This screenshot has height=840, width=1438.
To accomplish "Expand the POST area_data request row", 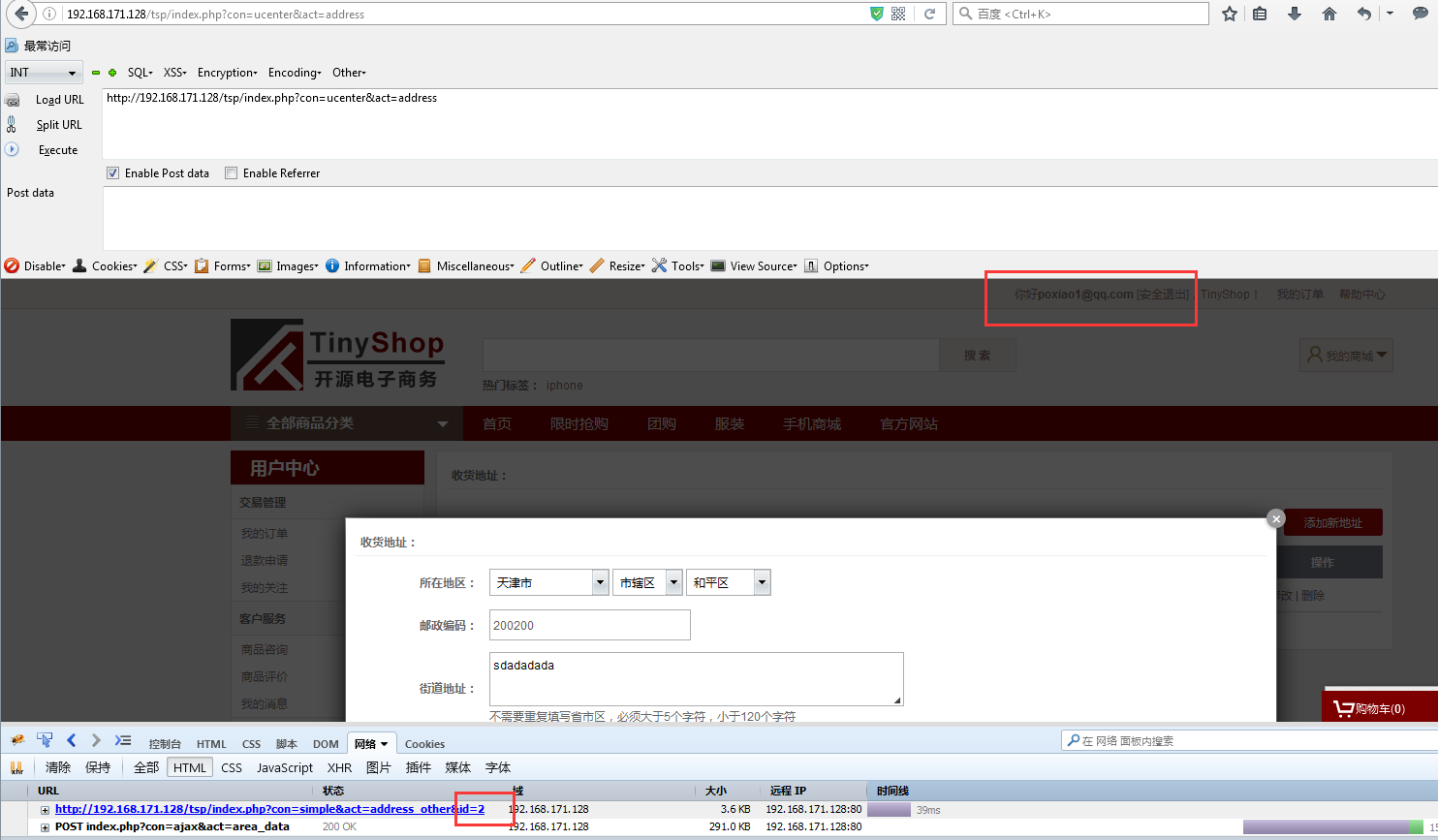I will coord(45,827).
